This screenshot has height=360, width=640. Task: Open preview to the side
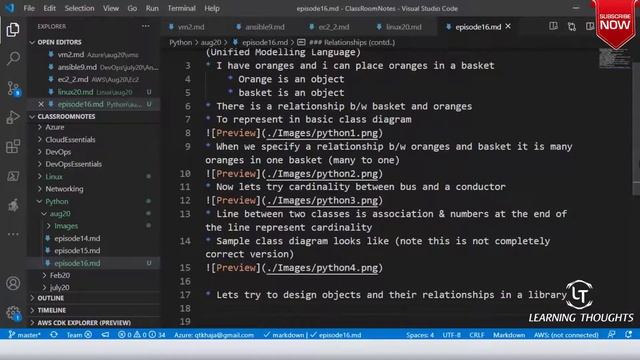[x=553, y=27]
